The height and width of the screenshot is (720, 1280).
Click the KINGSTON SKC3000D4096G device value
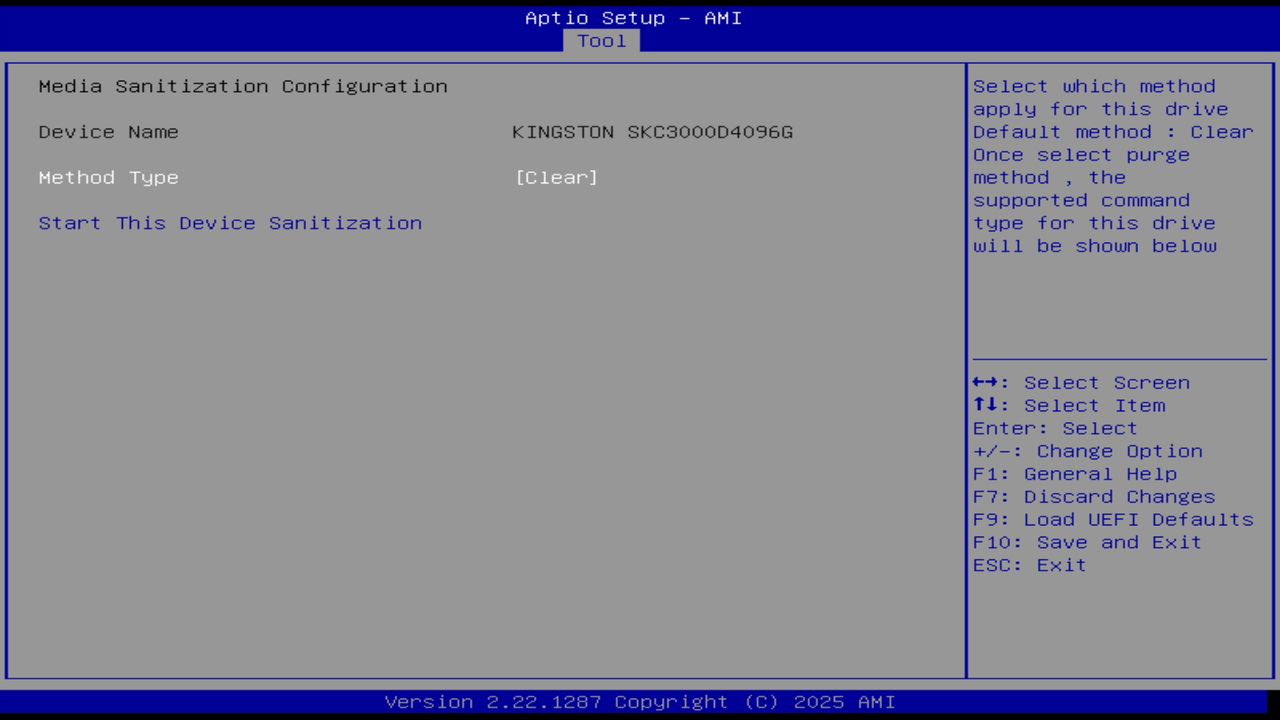[653, 132]
